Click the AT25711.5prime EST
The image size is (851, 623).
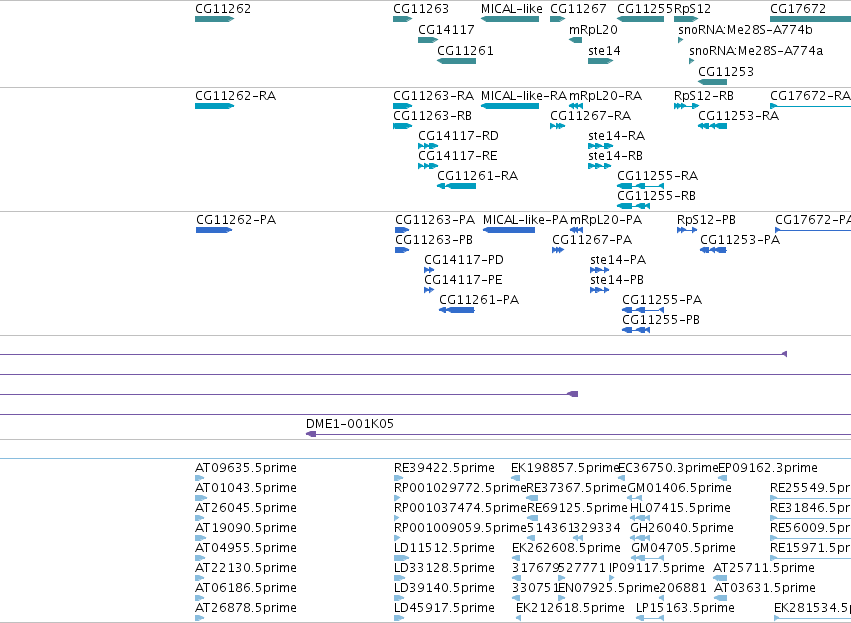tap(720, 578)
